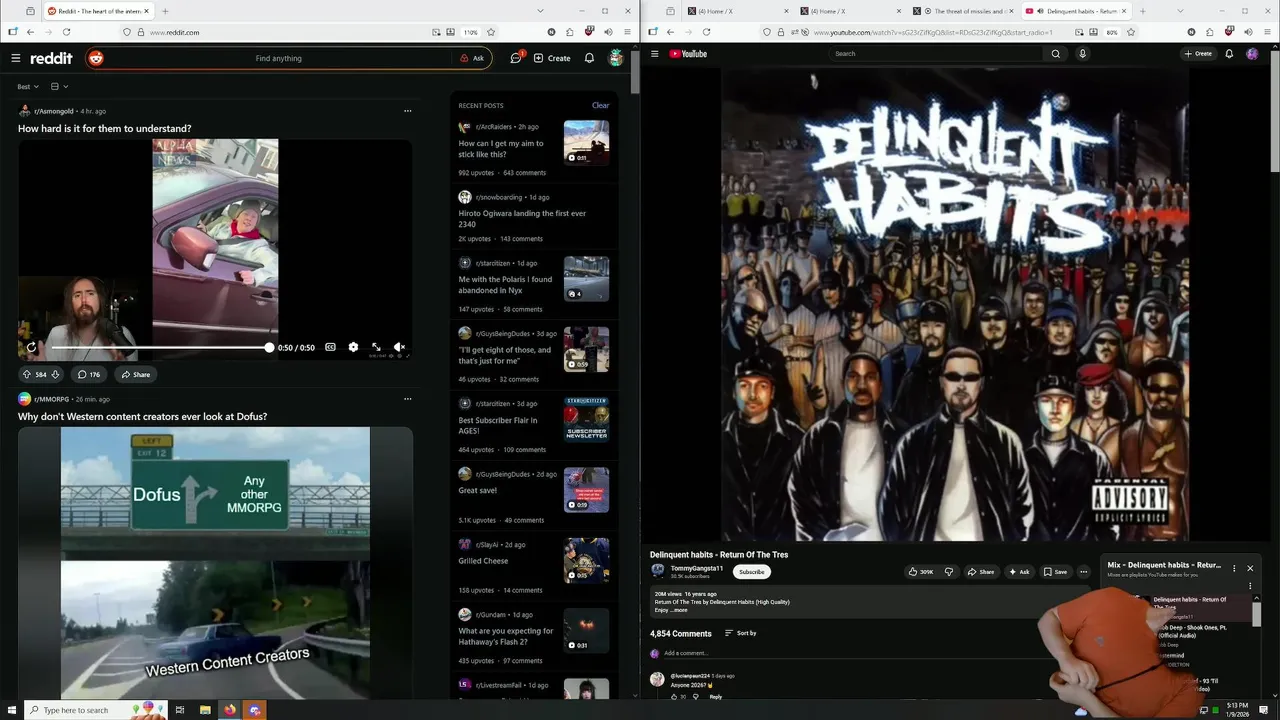Open File Explorer from taskbar

[x=205, y=710]
